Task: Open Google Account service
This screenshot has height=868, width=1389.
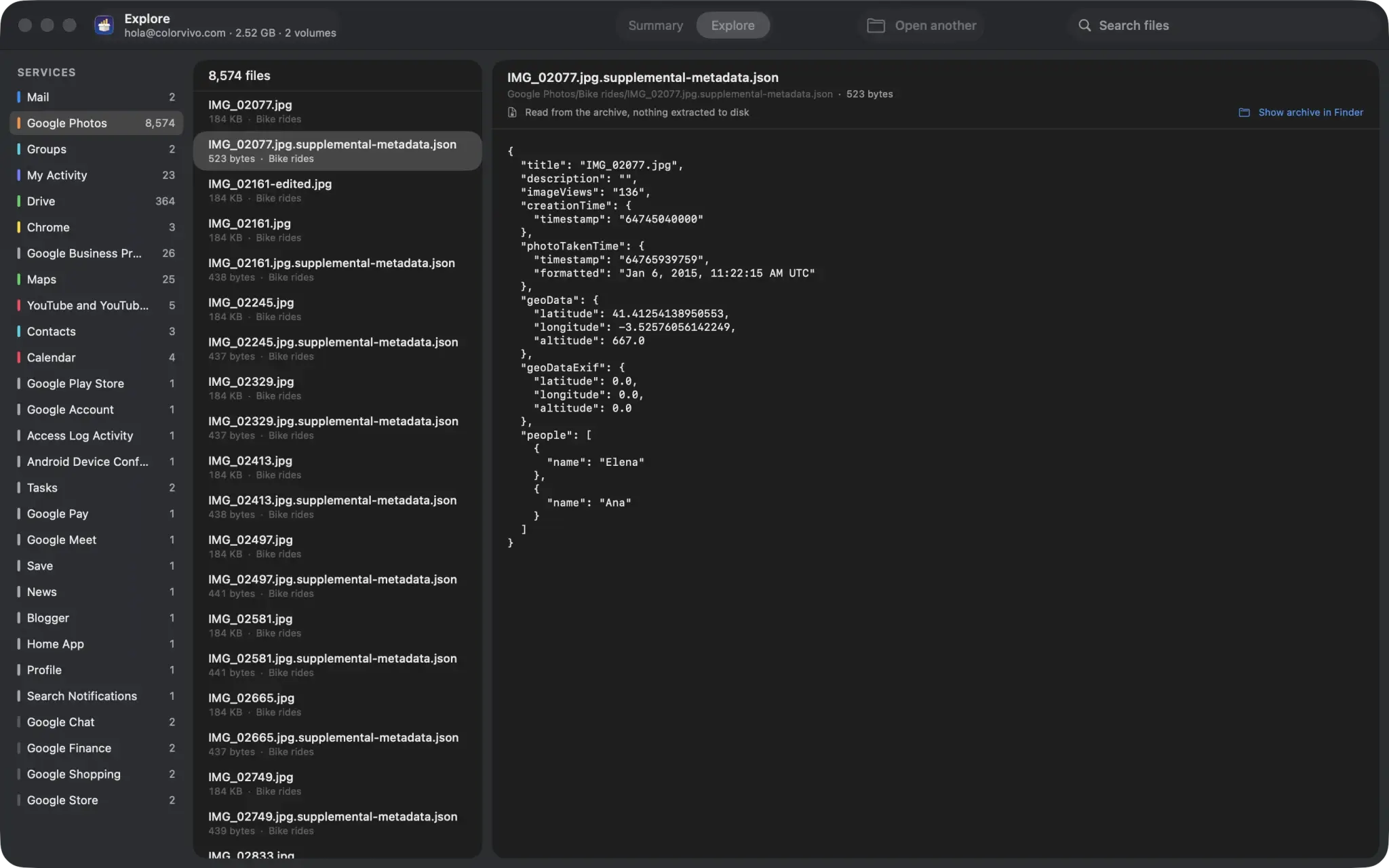Action: click(x=96, y=410)
